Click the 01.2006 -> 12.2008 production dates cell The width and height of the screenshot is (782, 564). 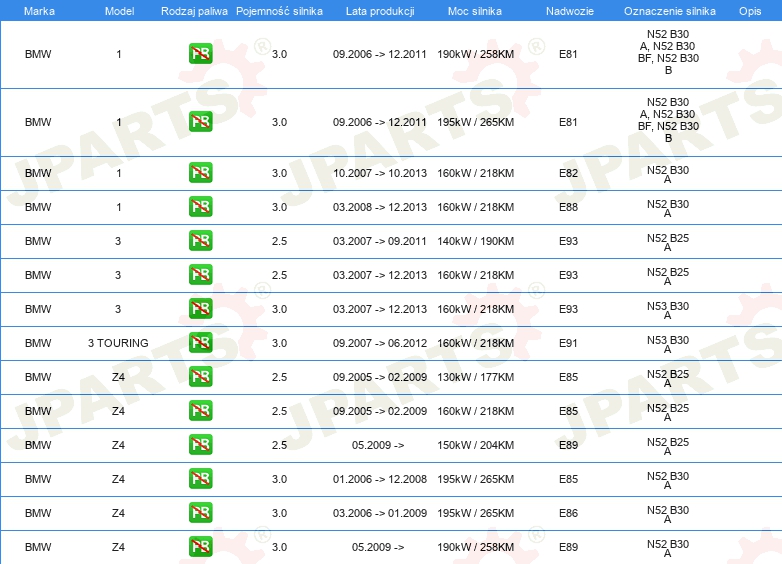(380, 479)
